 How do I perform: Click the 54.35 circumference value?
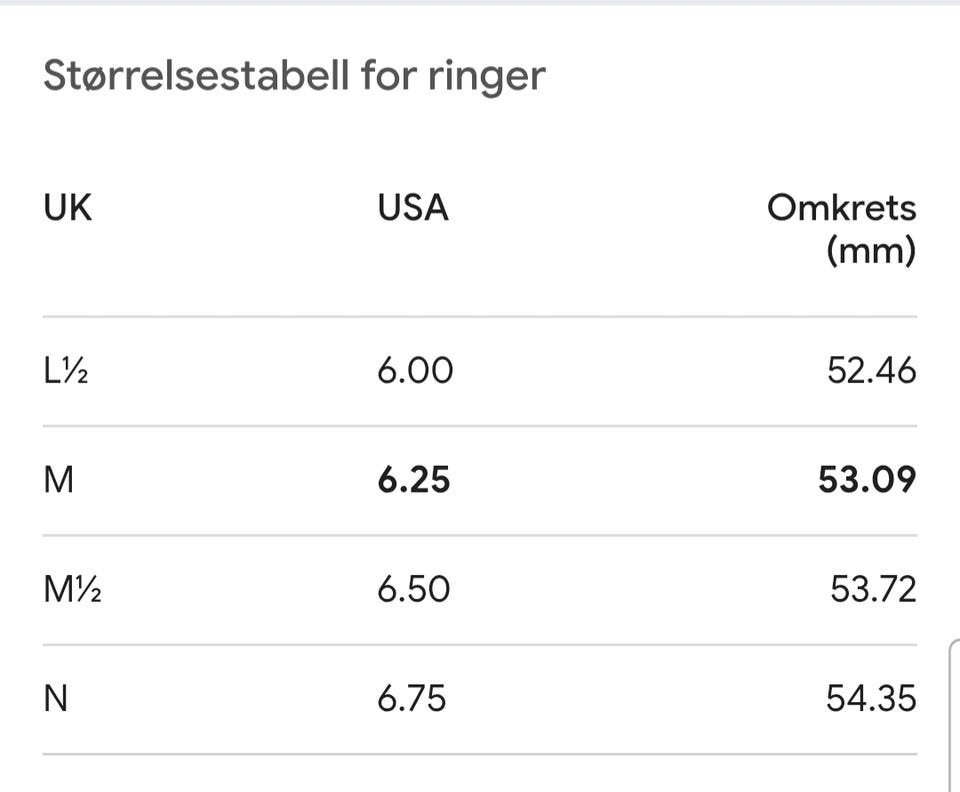tap(871, 698)
